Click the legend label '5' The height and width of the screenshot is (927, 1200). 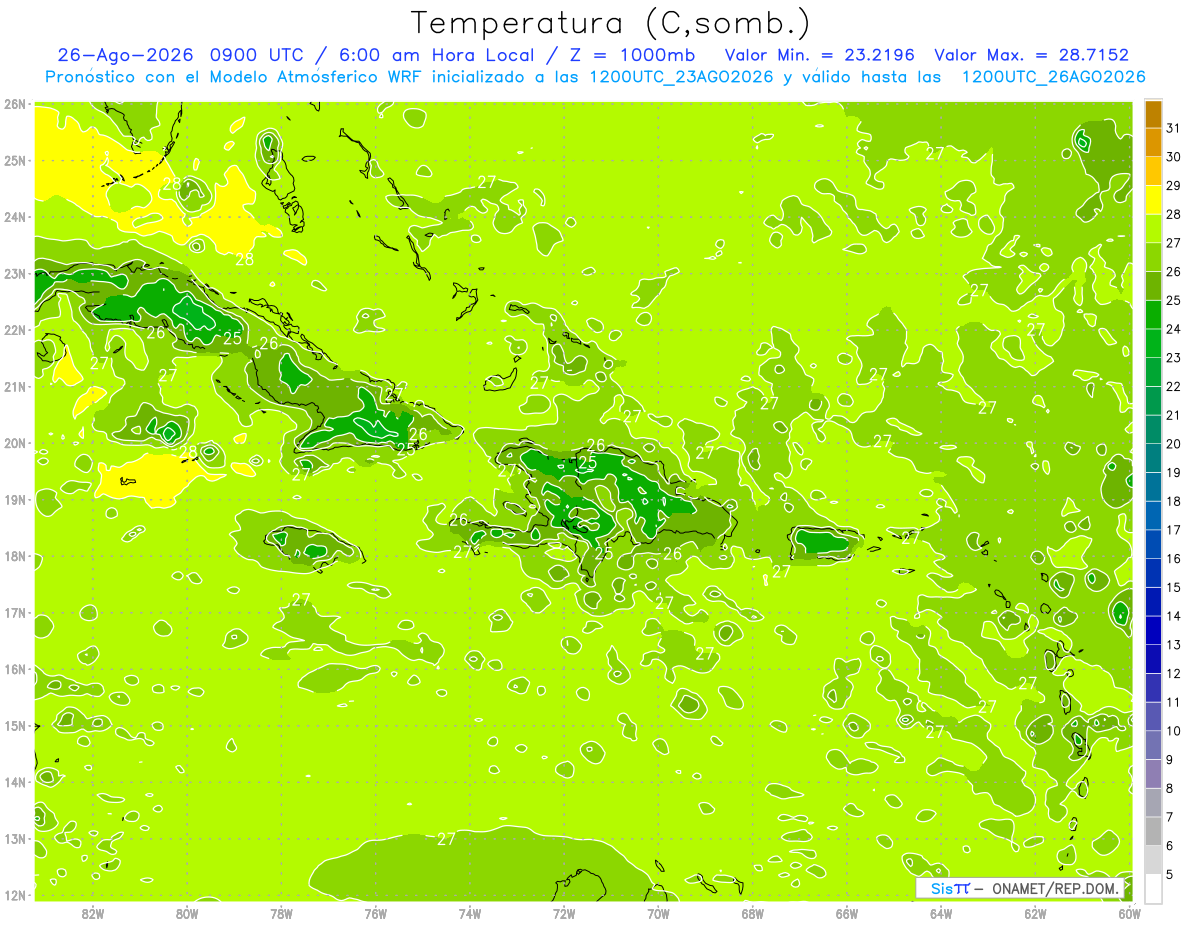(1170, 874)
